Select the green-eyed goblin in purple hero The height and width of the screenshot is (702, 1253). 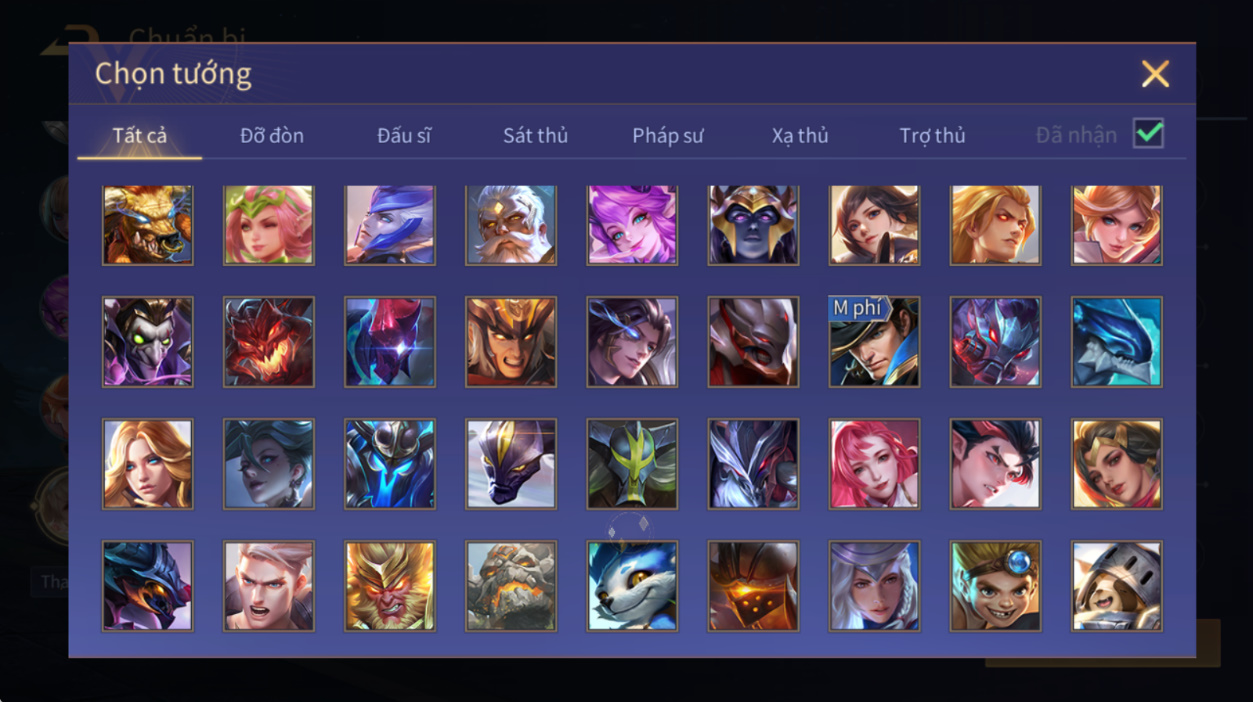point(148,342)
